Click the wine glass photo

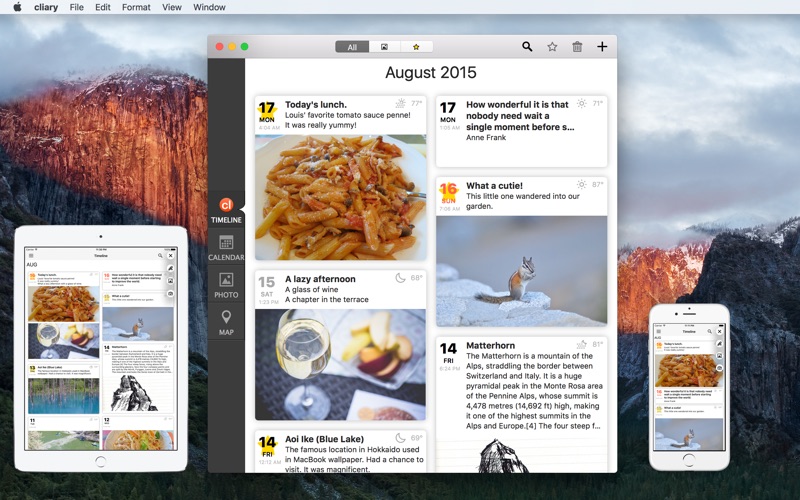tap(340, 364)
